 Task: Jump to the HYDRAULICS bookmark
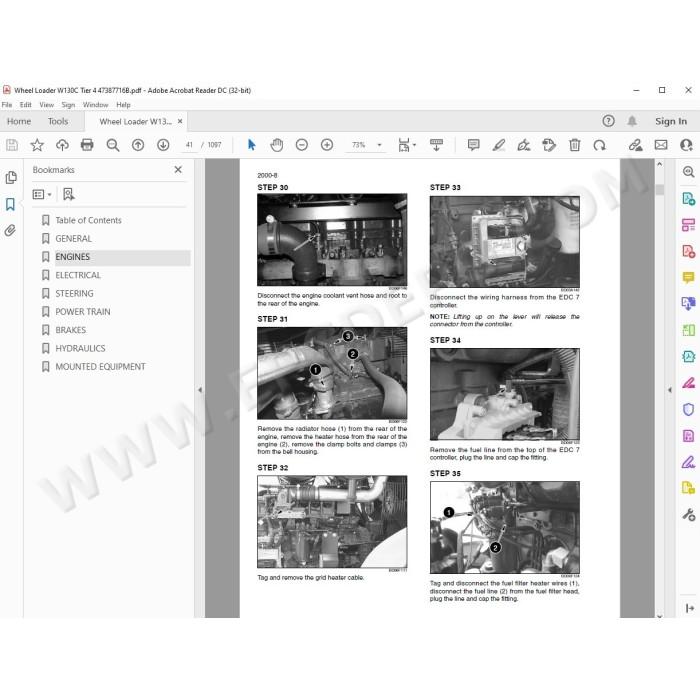click(x=80, y=348)
